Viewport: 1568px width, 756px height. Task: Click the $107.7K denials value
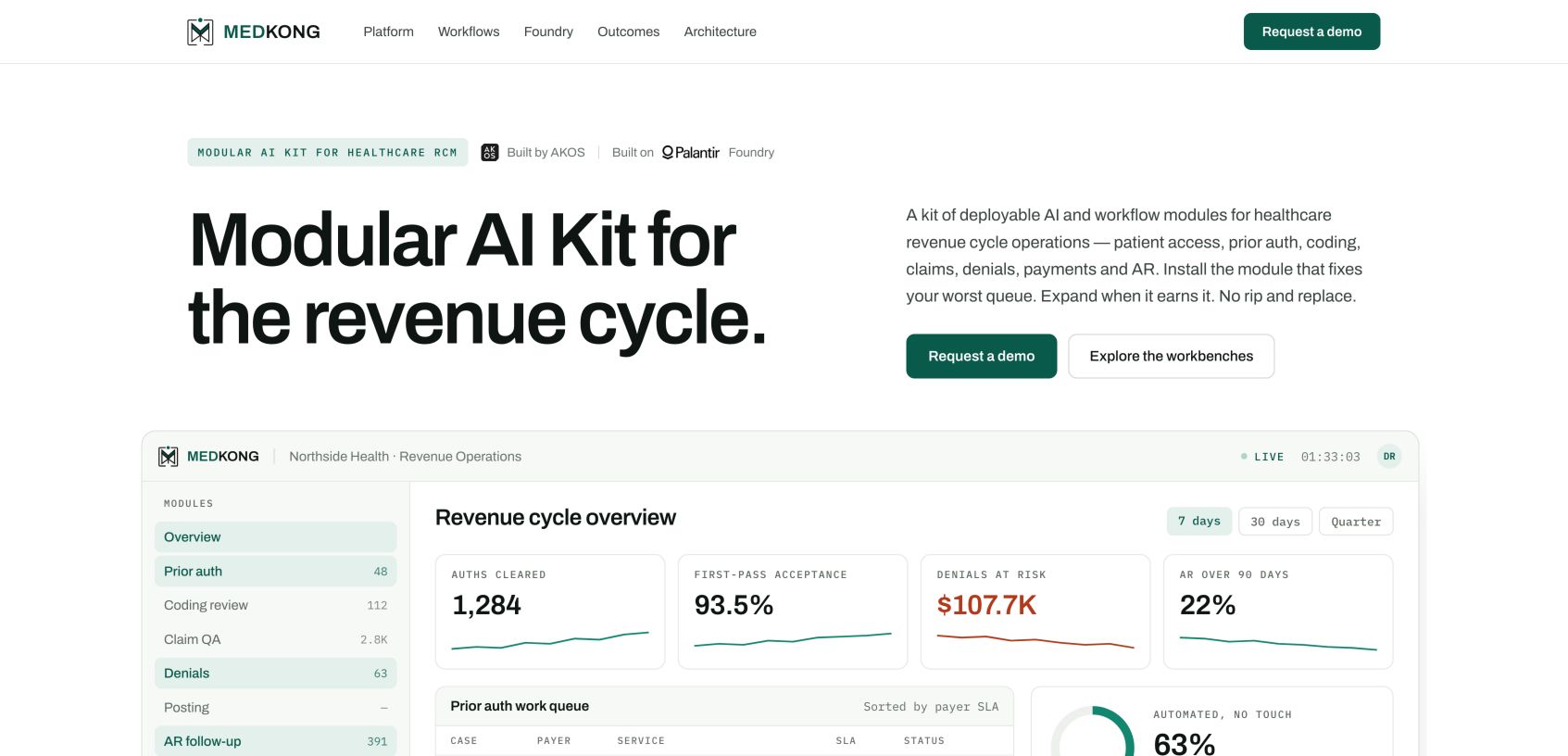[987, 605]
